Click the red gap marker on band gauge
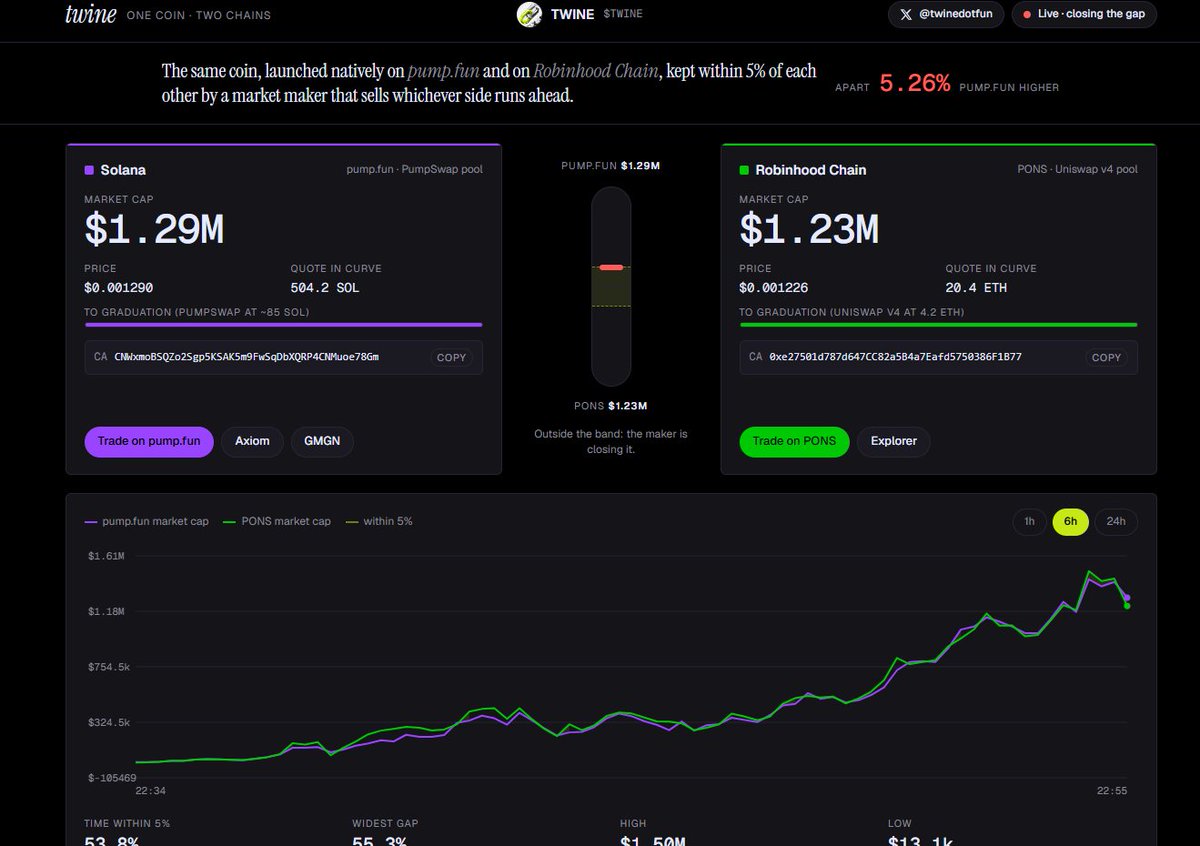Screen dimensions: 1200x846 pos(611,267)
